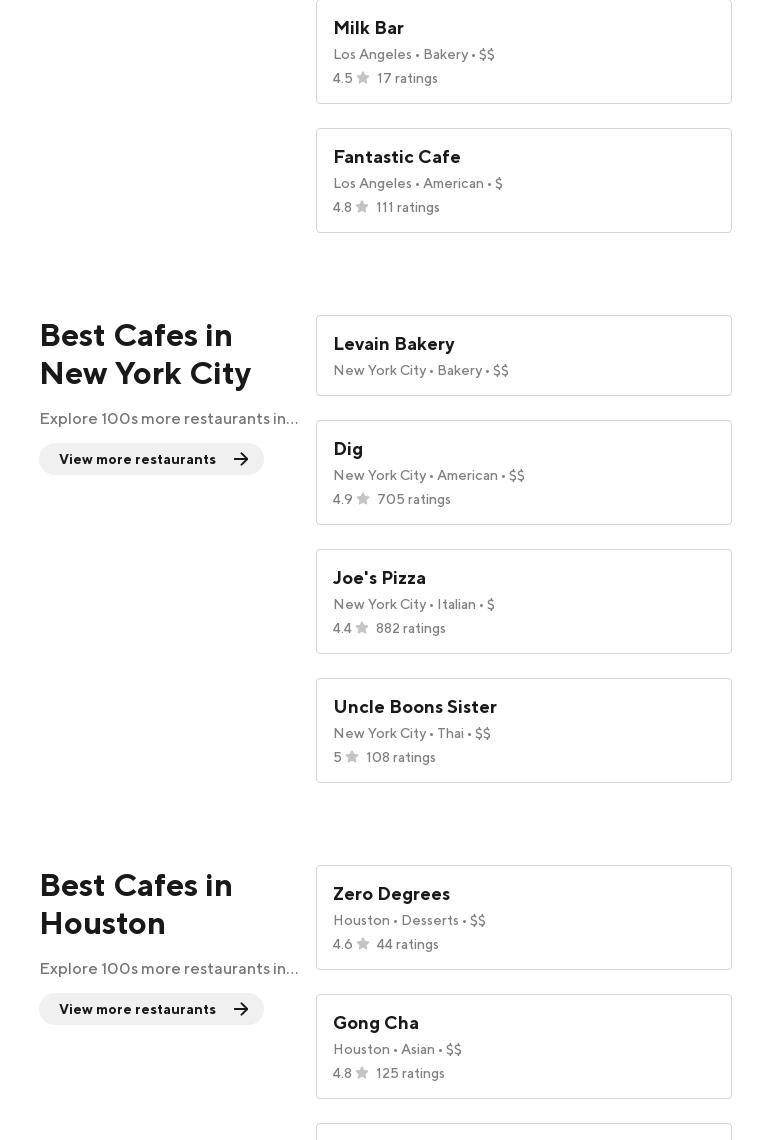Go to Joe's Pizza page
The width and height of the screenshot is (770, 1140).
[x=523, y=601]
